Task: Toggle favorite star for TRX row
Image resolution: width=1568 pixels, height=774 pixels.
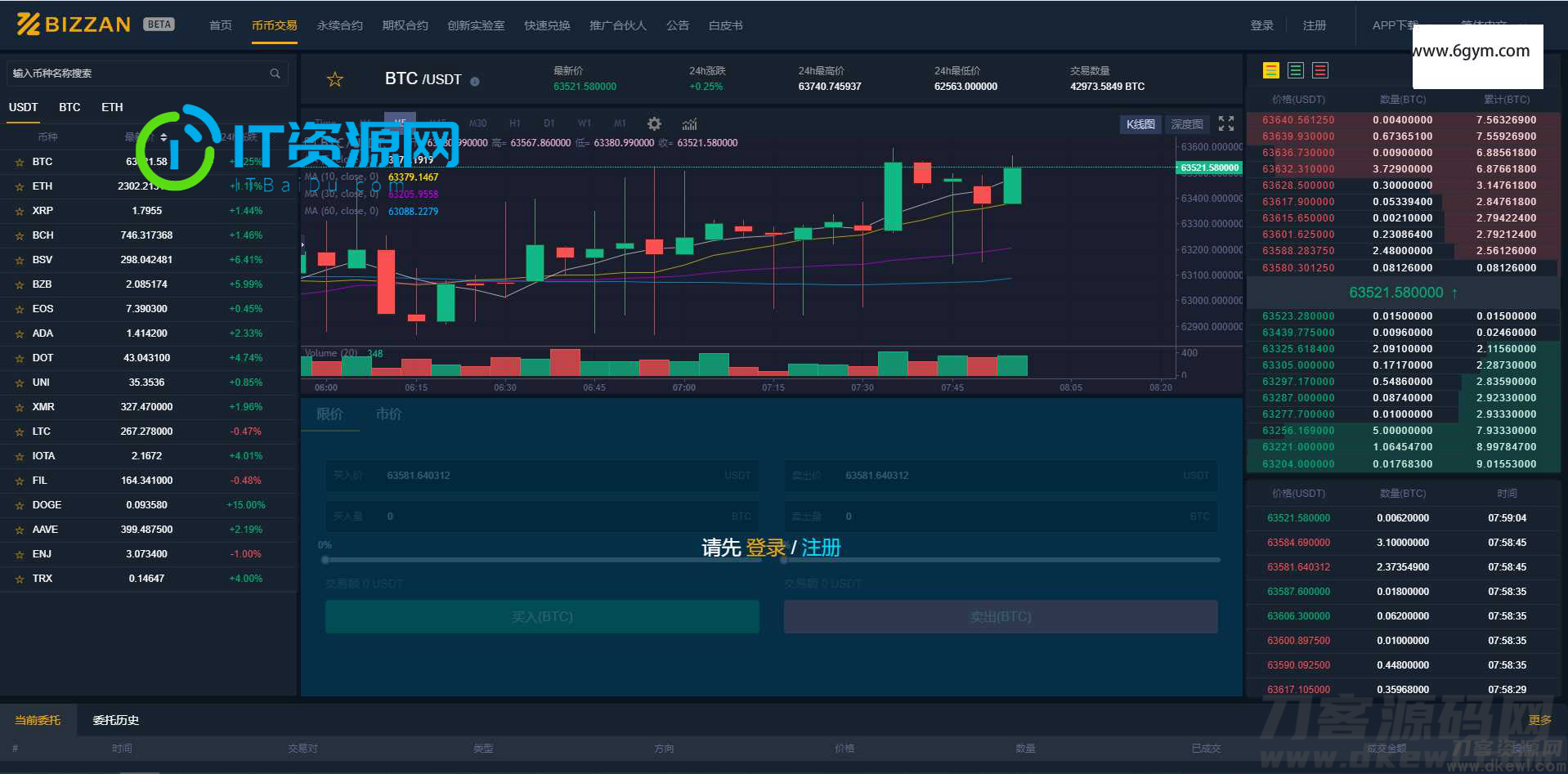Action: click(20, 579)
